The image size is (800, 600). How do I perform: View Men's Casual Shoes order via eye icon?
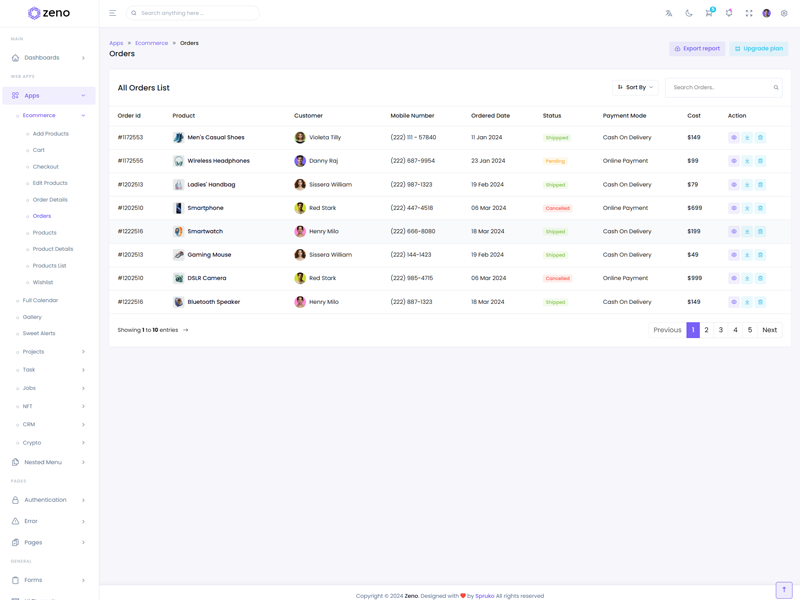click(x=734, y=138)
